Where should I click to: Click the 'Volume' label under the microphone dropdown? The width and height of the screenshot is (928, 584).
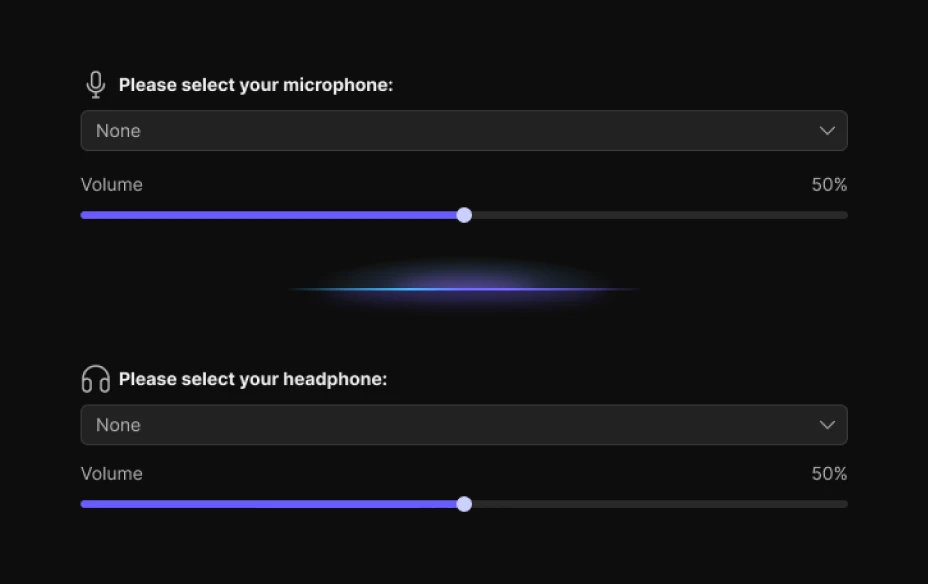111,184
